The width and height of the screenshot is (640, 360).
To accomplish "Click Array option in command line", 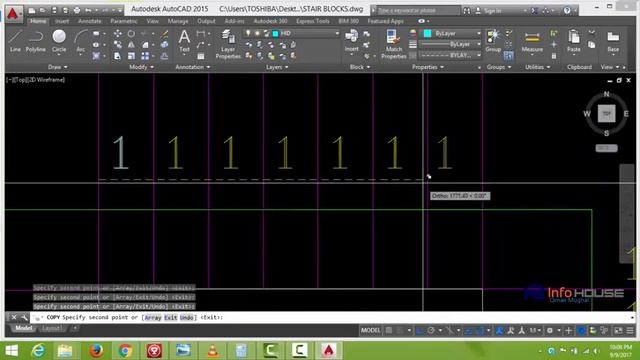I will [x=153, y=318].
